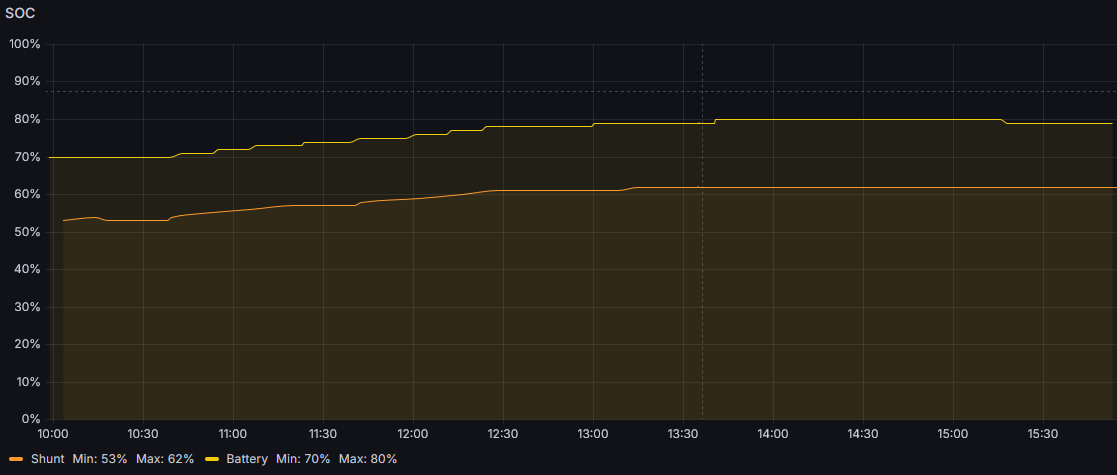
Task: Click the 11:00 time axis label
Action: (233, 433)
